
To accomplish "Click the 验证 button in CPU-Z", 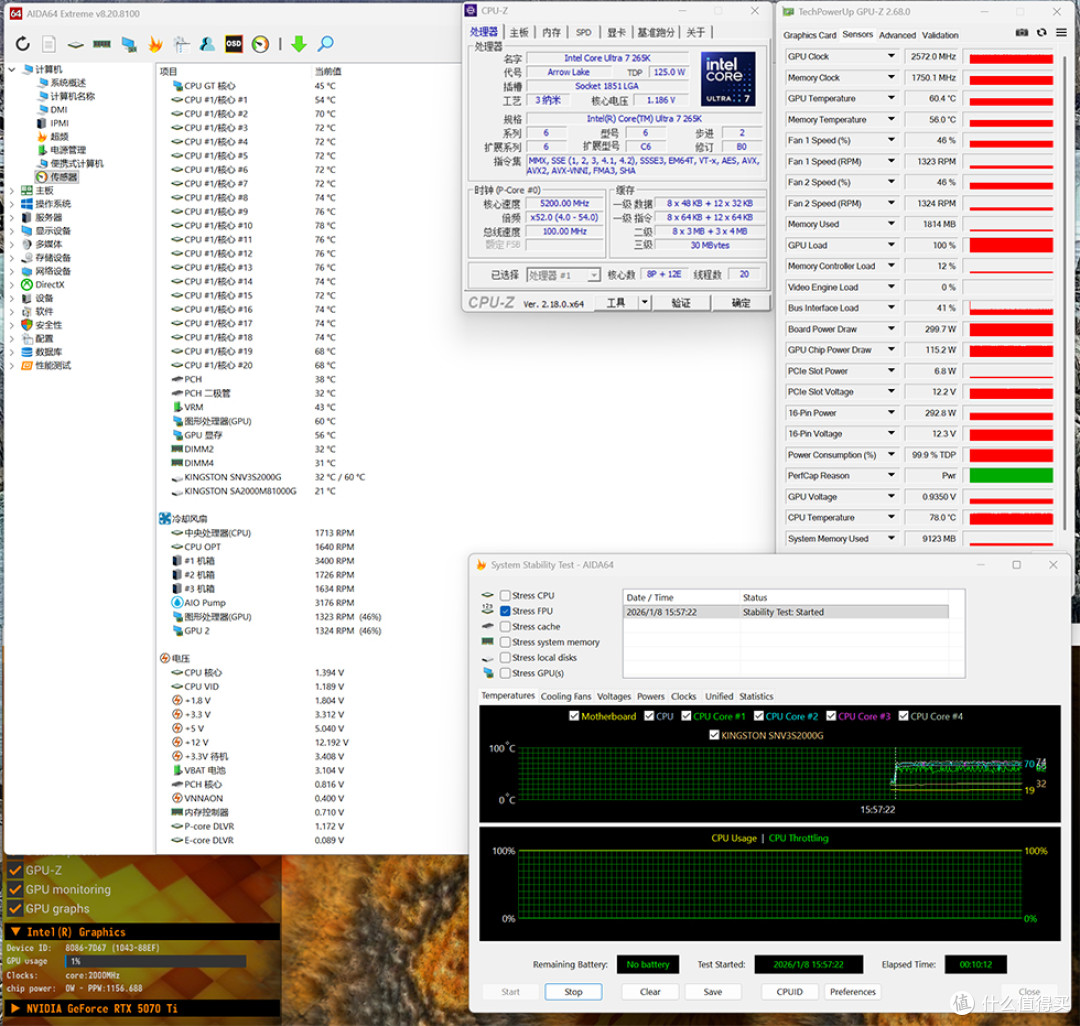I will (681, 302).
